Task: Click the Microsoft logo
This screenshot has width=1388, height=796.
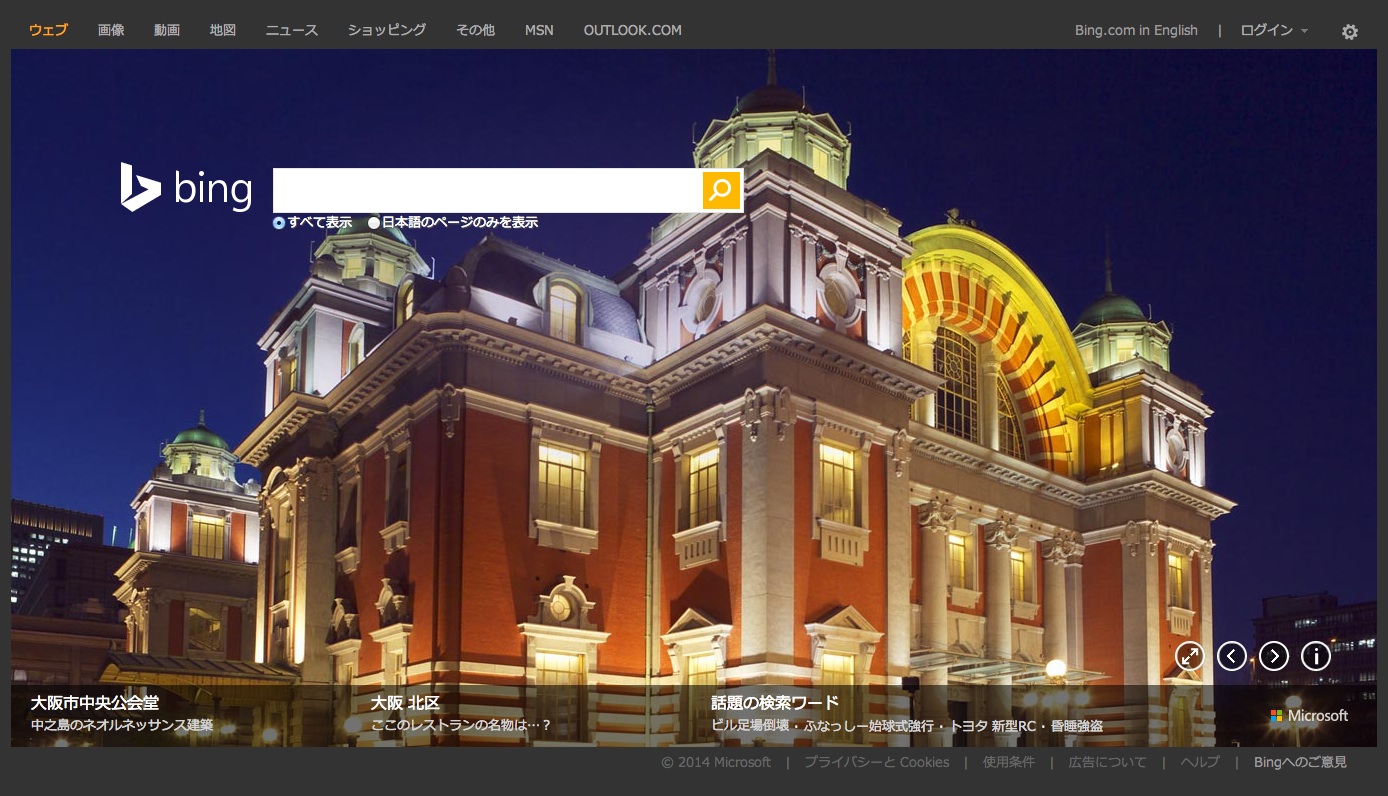Action: pos(1309,716)
